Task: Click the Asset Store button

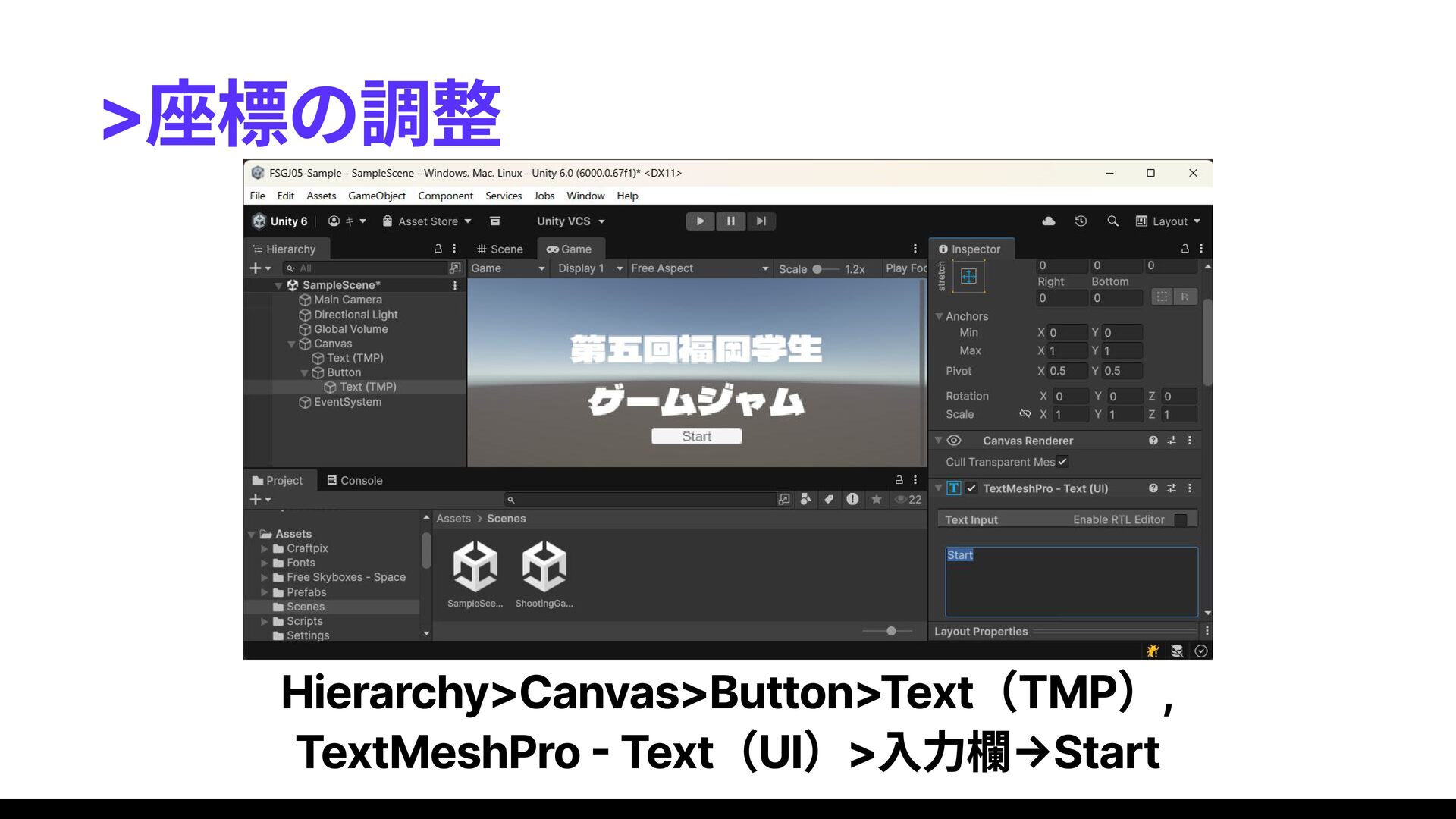Action: 427,221
